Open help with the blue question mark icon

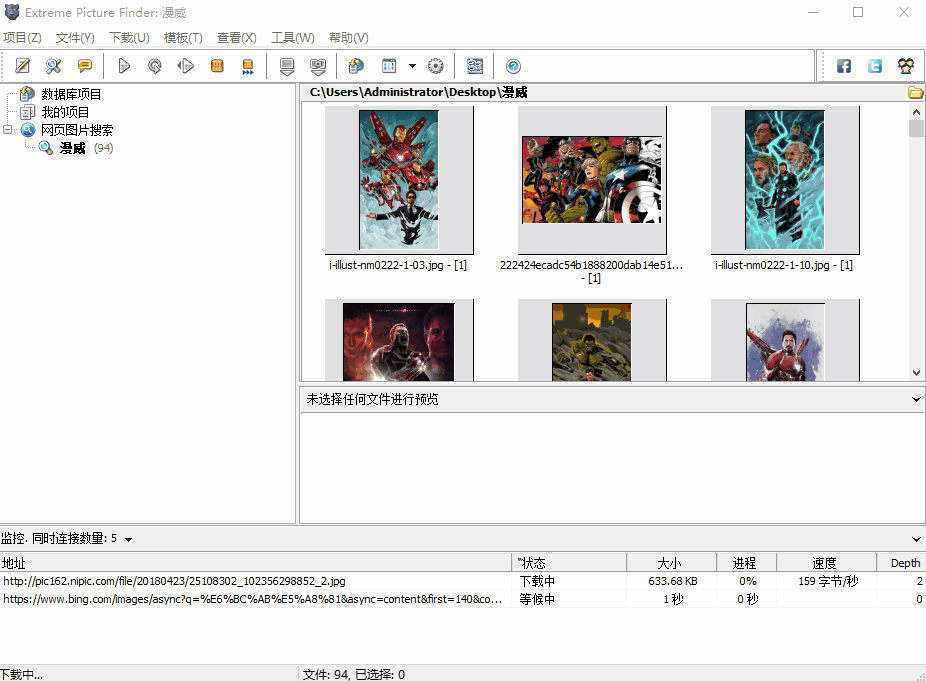[x=513, y=66]
